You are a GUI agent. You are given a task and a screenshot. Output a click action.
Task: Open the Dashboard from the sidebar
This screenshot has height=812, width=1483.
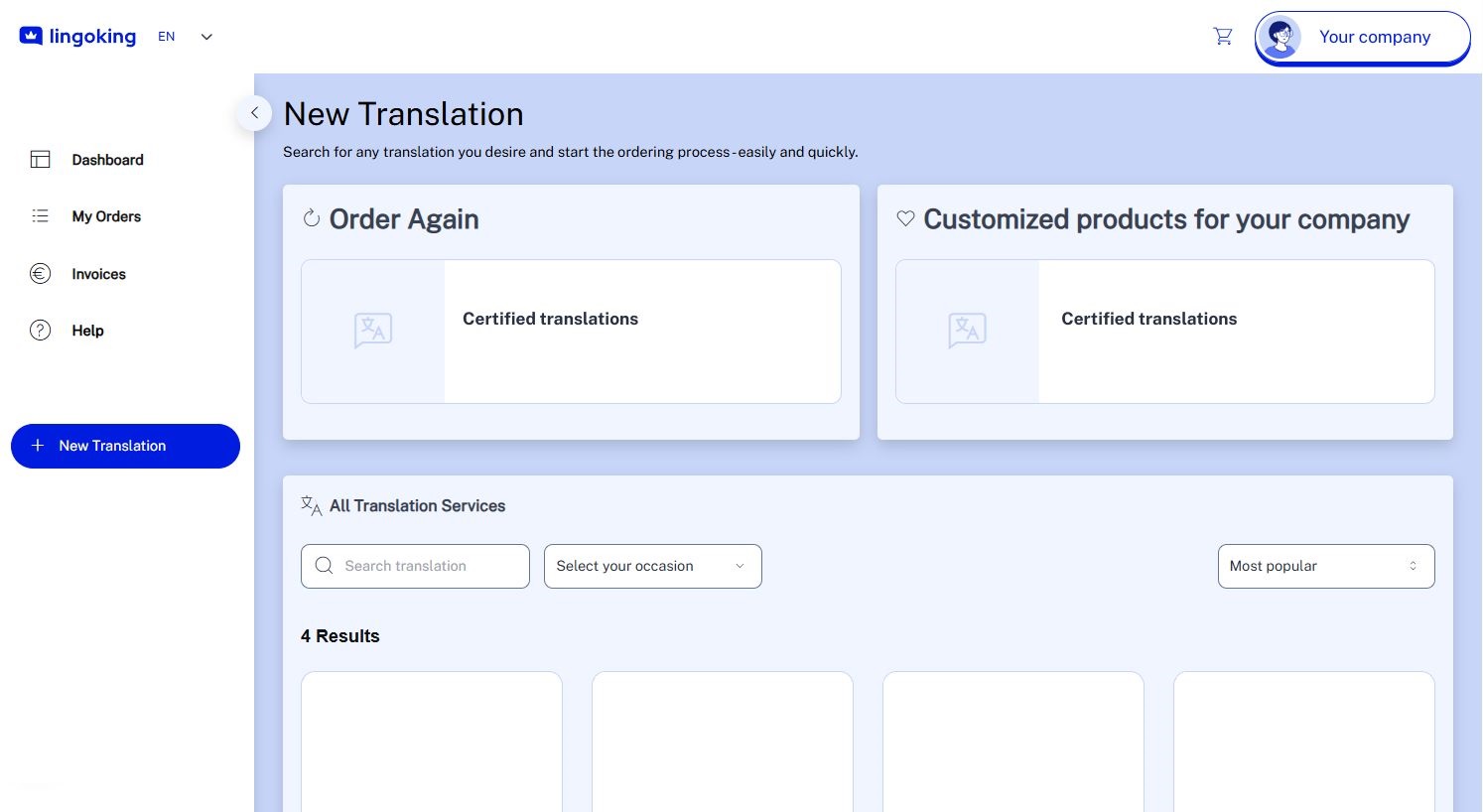[x=107, y=160]
